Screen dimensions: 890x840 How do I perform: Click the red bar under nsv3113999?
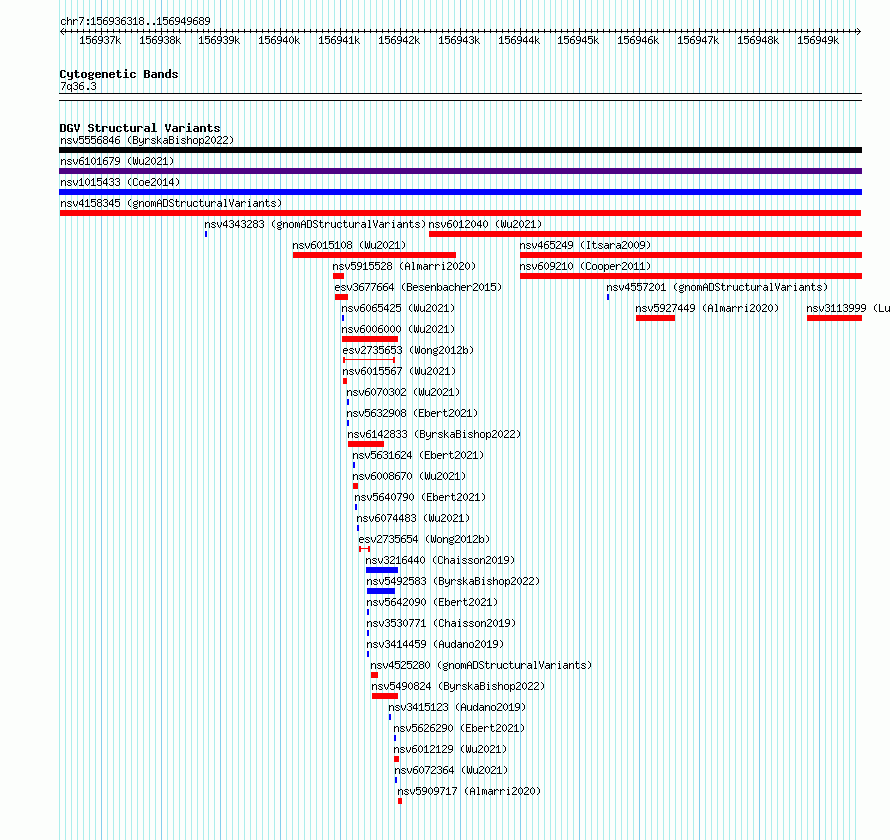click(x=834, y=318)
